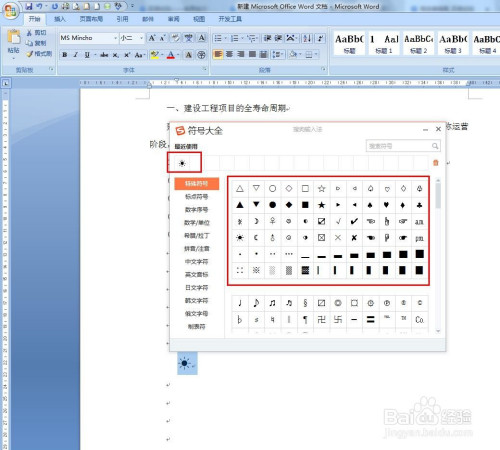Open the MS Mincho font name dropdown

115,38
